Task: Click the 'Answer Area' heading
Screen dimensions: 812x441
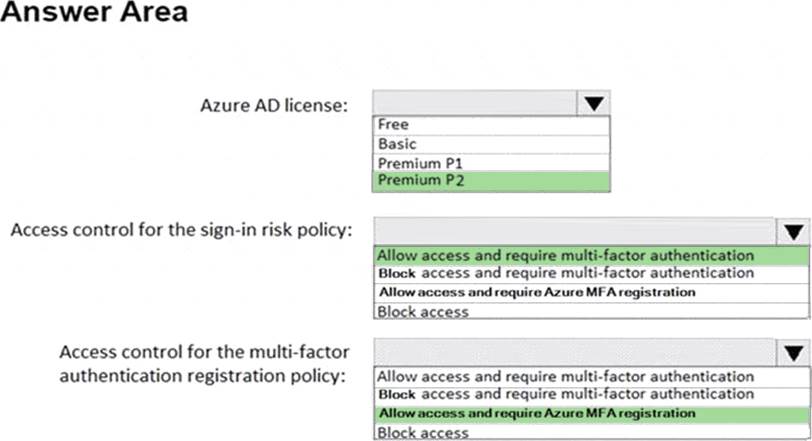Action: coord(94,15)
